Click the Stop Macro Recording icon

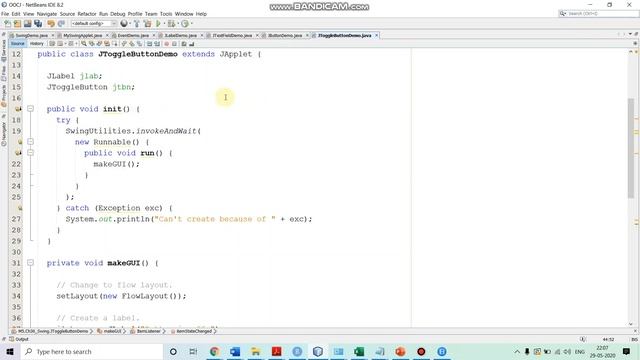pos(174,44)
